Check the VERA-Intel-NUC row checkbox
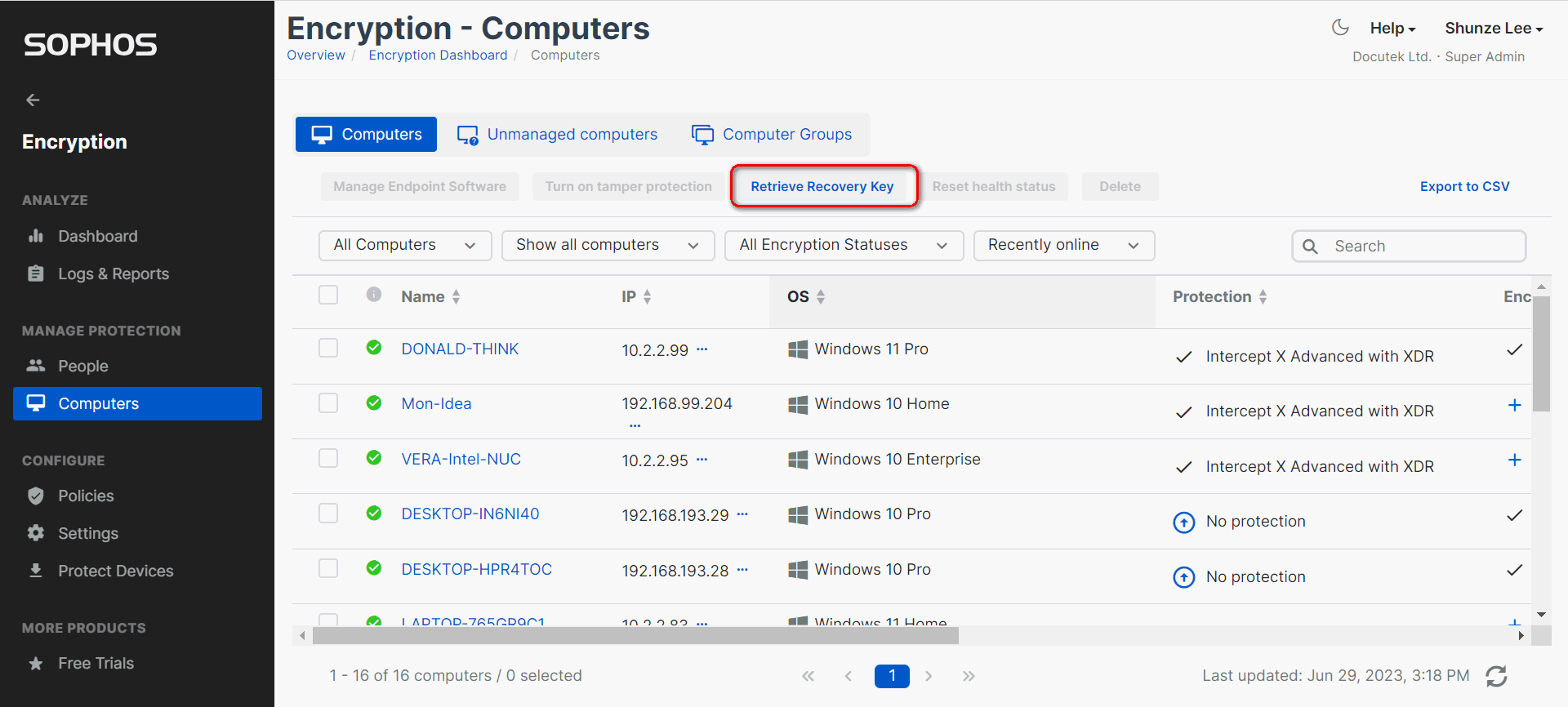The width and height of the screenshot is (1568, 707). click(x=328, y=458)
